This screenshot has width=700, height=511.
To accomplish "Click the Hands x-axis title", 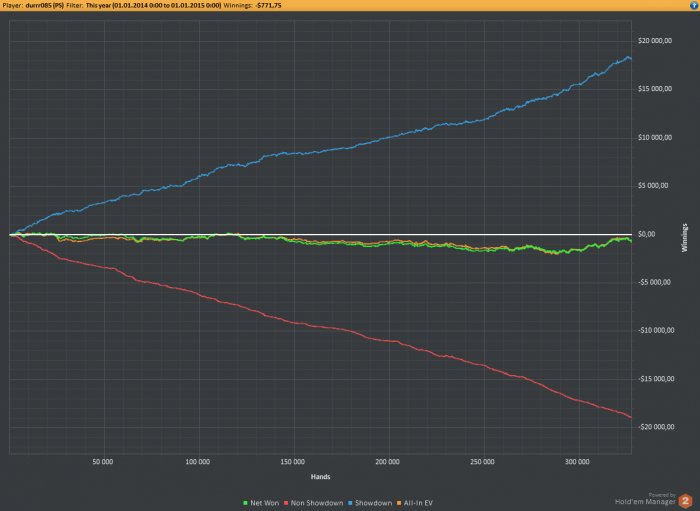I will (321, 477).
